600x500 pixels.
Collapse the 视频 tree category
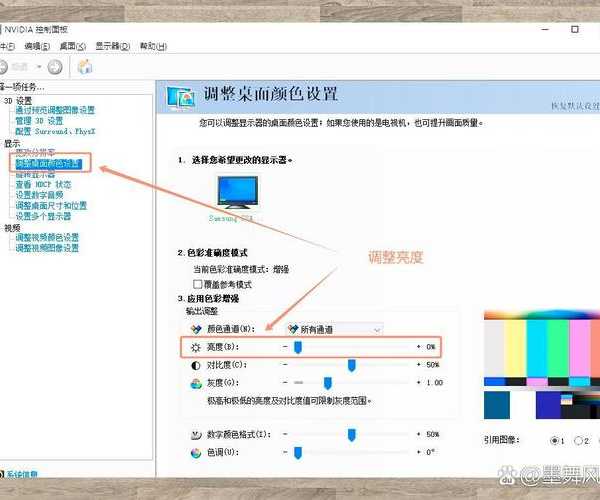(12, 228)
